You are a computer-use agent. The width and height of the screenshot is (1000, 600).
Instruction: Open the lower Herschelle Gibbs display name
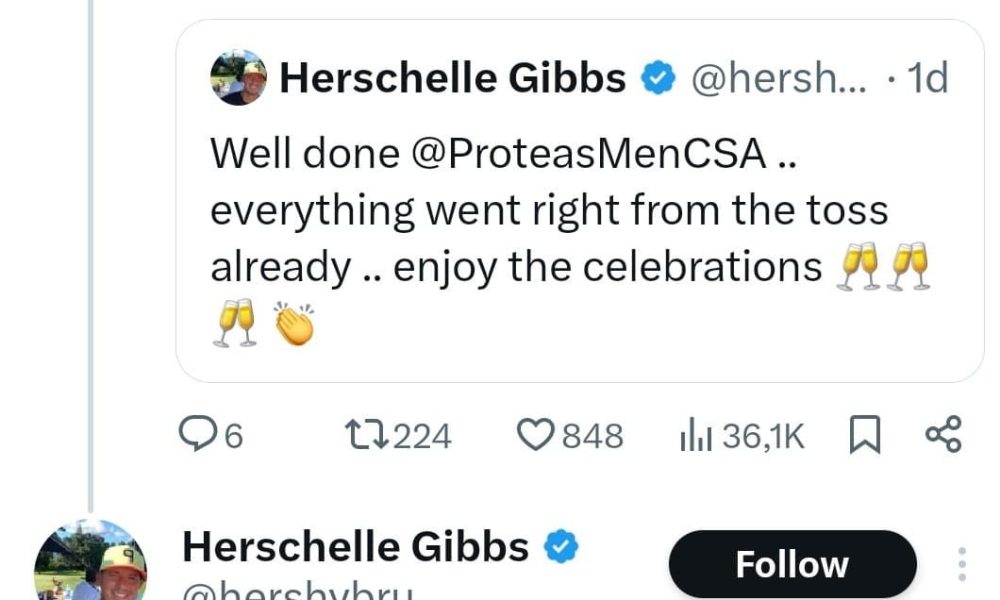pos(356,546)
